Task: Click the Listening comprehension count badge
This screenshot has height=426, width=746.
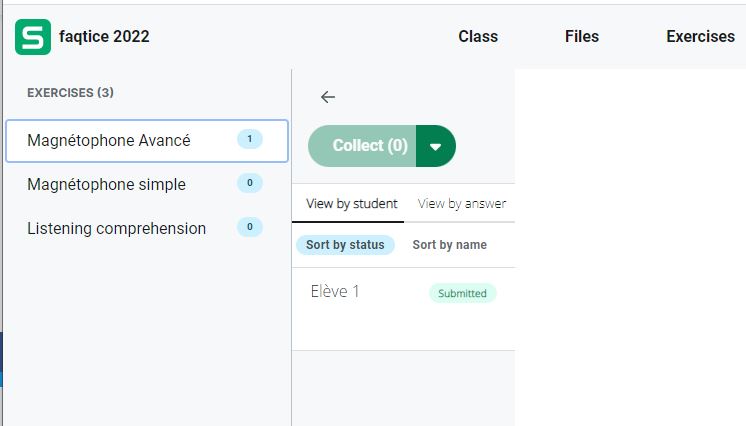Action: 249,227
